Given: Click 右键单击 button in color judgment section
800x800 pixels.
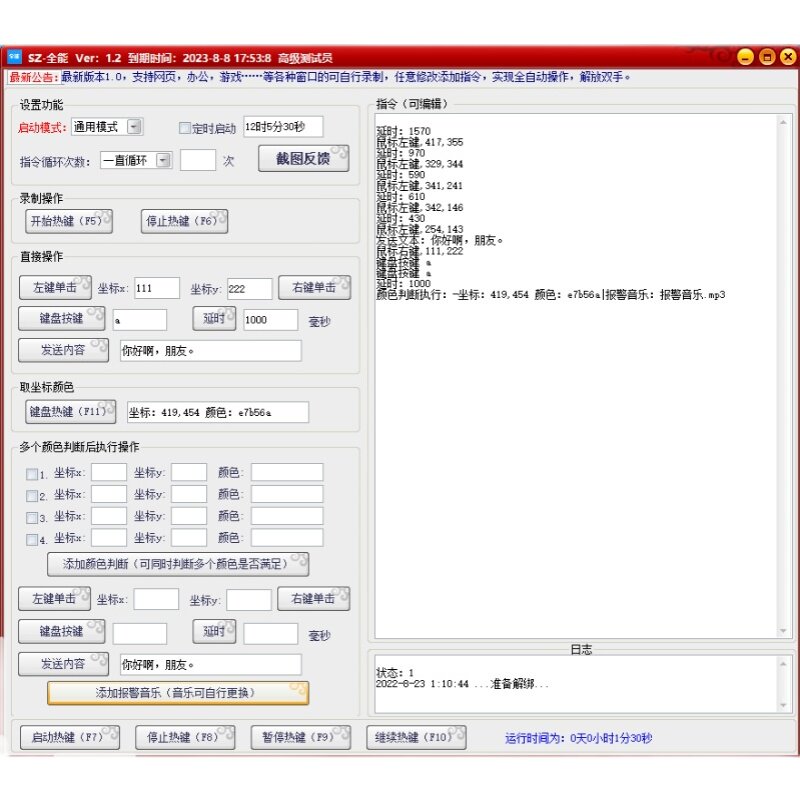Looking at the screenshot, I should coord(314,598).
